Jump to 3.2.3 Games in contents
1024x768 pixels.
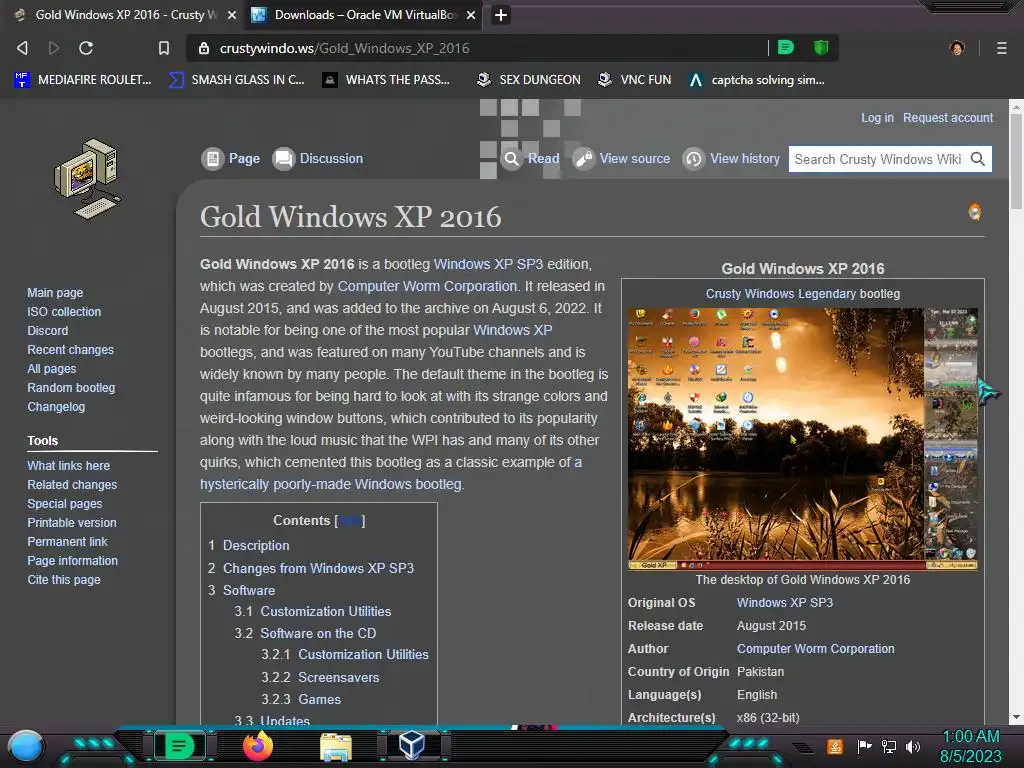[319, 699]
